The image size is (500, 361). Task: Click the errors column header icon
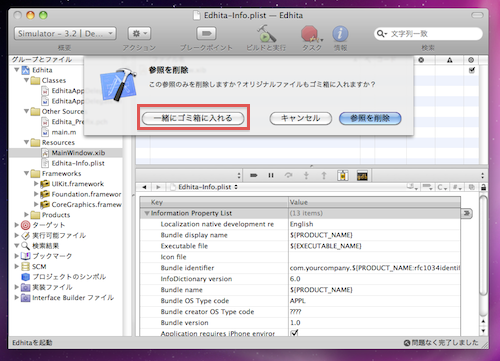[421, 60]
